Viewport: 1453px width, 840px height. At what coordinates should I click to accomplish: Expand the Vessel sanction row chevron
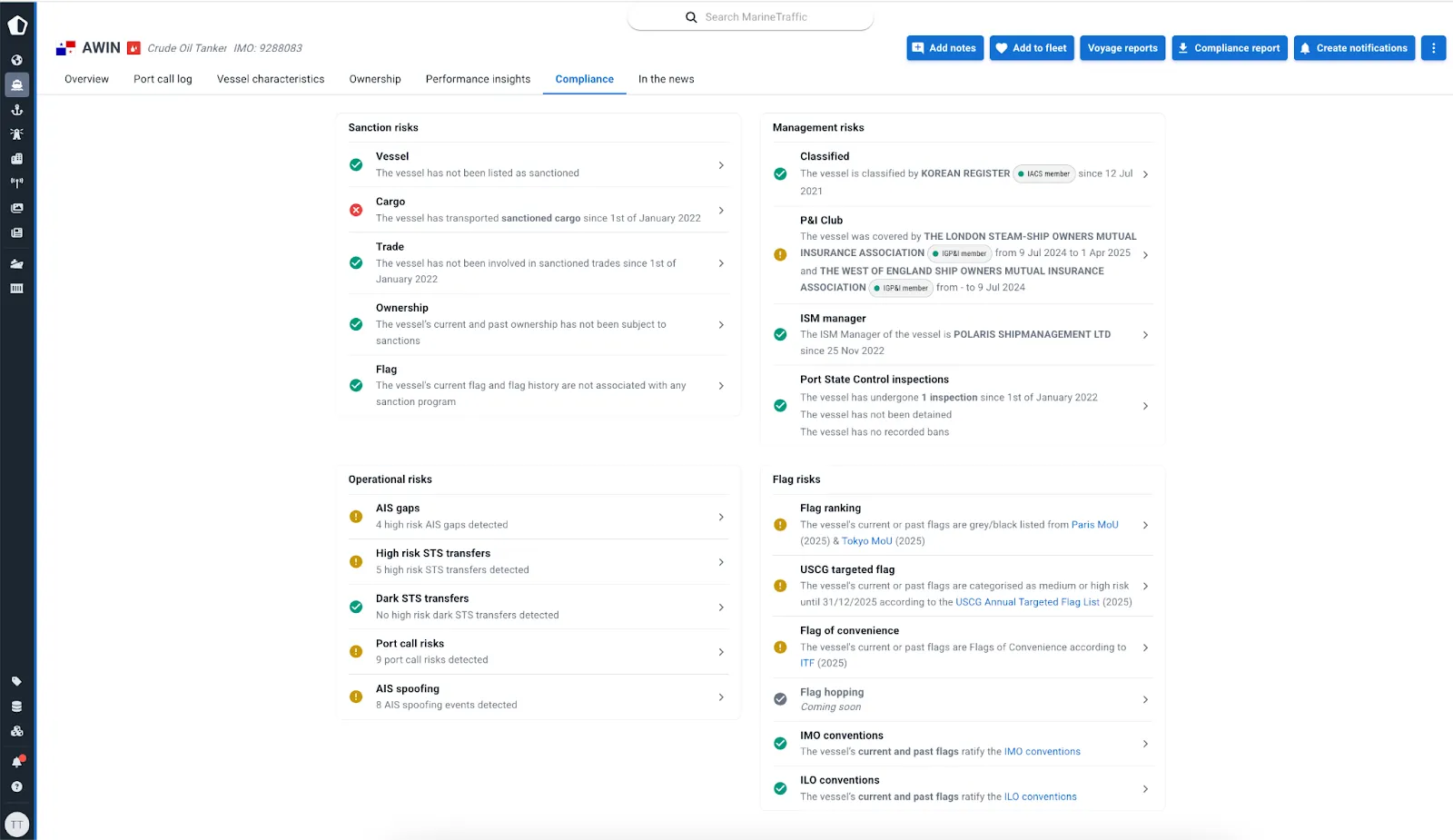tap(721, 165)
